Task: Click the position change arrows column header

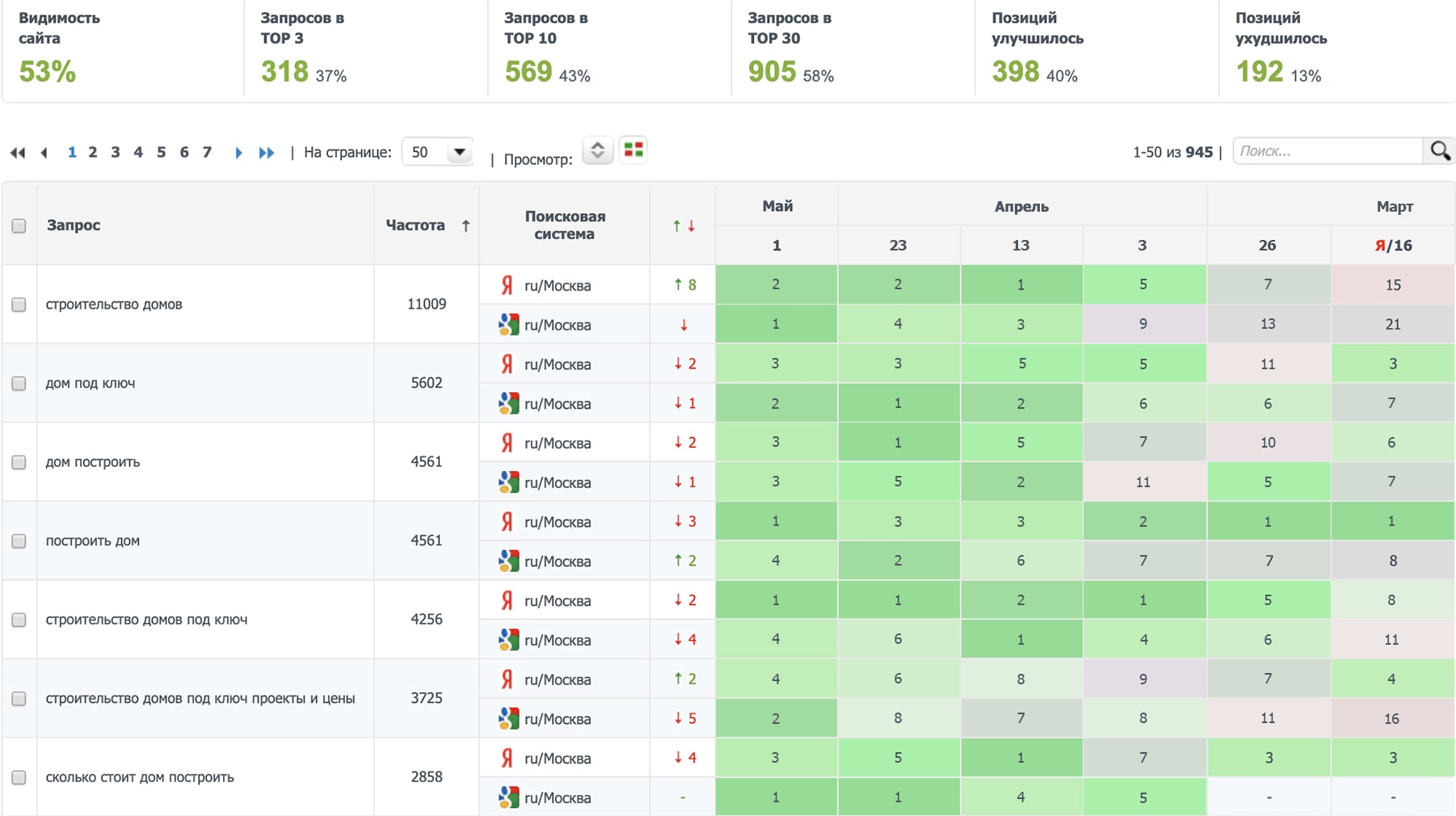Action: coord(683,226)
